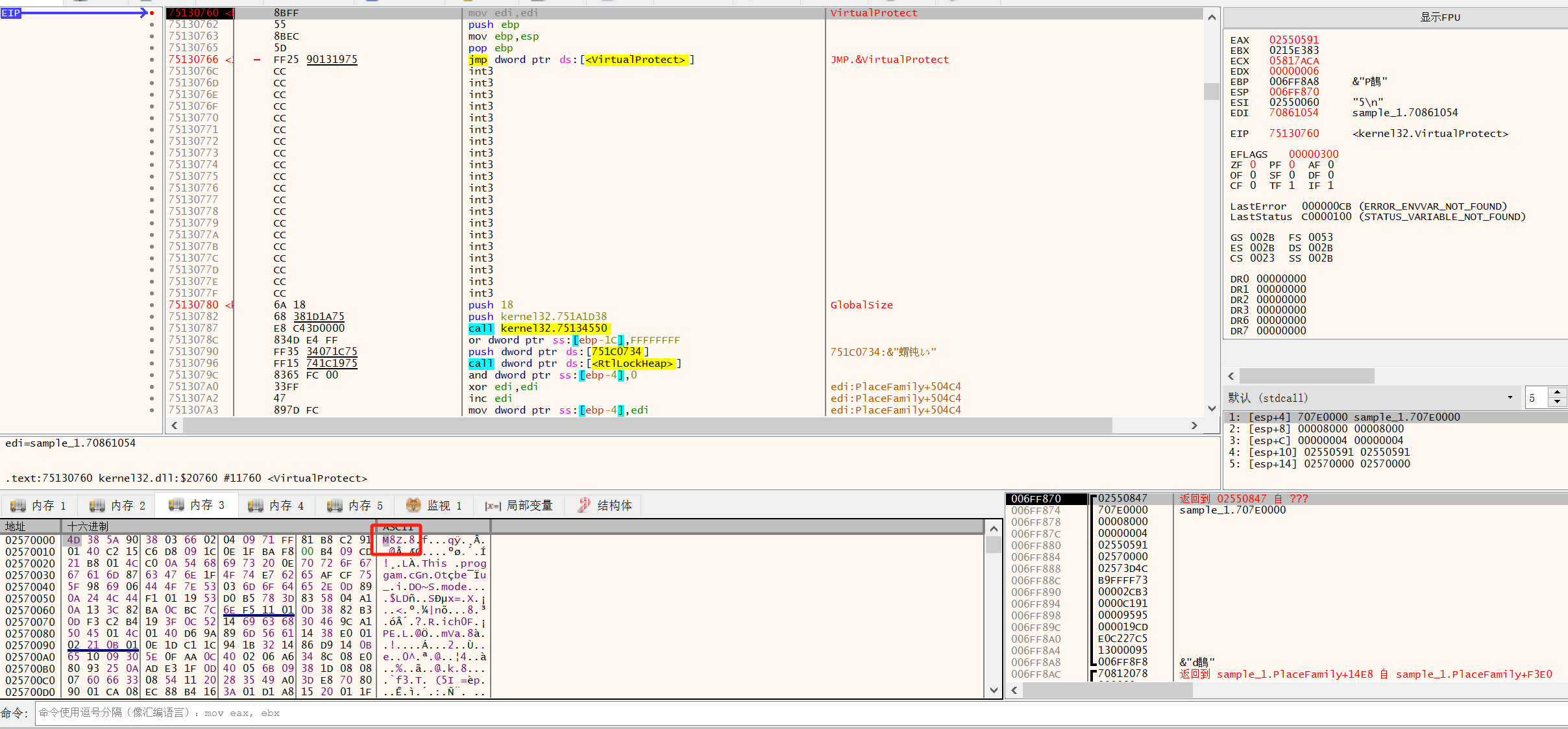The image size is (1568, 729).
Task: Click the argument count field showing 5
Action: pos(1536,398)
